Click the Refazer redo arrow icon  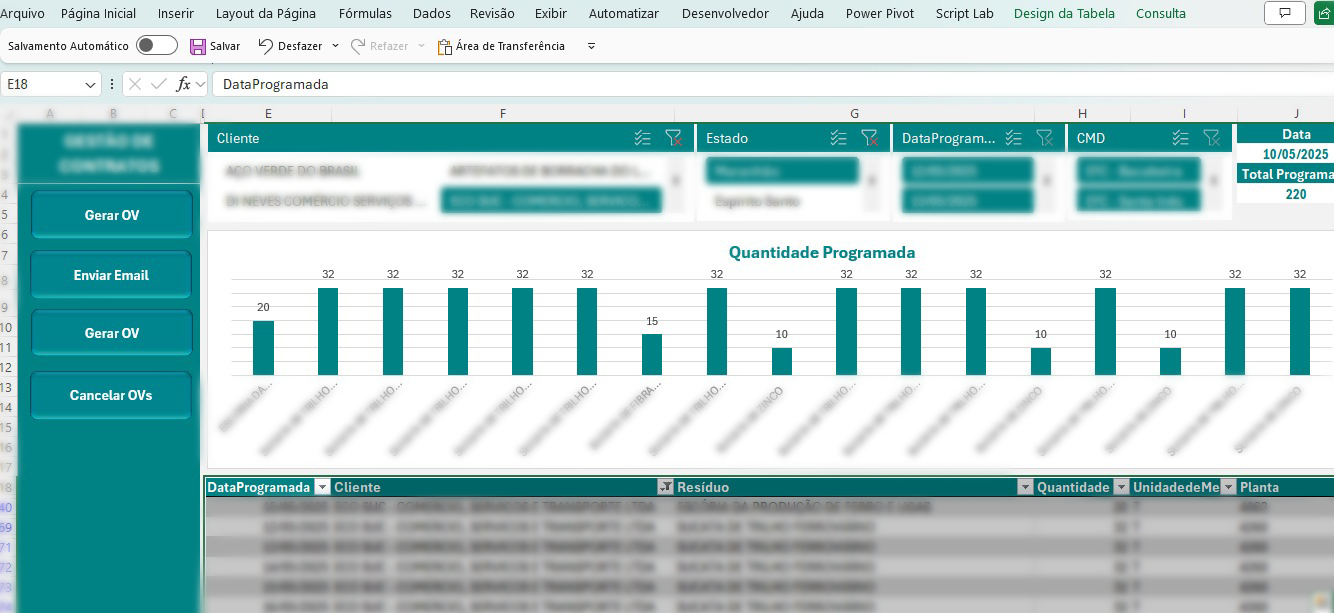[x=357, y=46]
